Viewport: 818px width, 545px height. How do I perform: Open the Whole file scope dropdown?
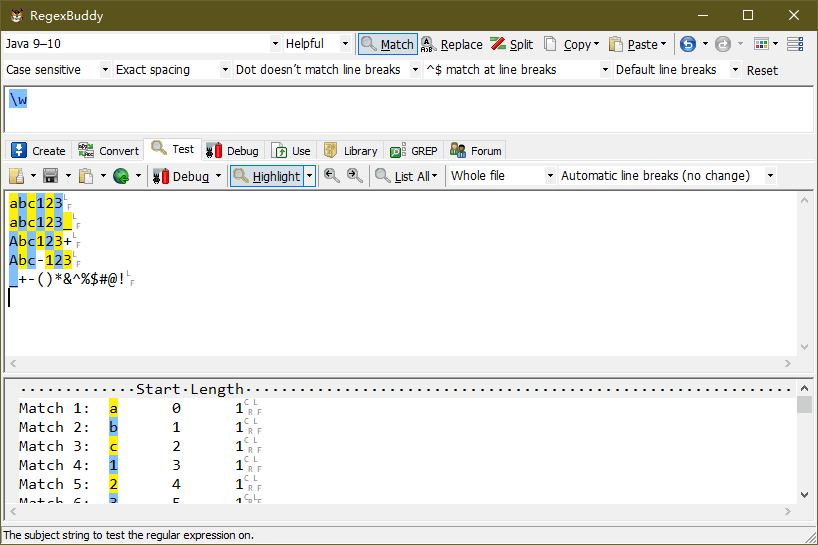(501, 176)
